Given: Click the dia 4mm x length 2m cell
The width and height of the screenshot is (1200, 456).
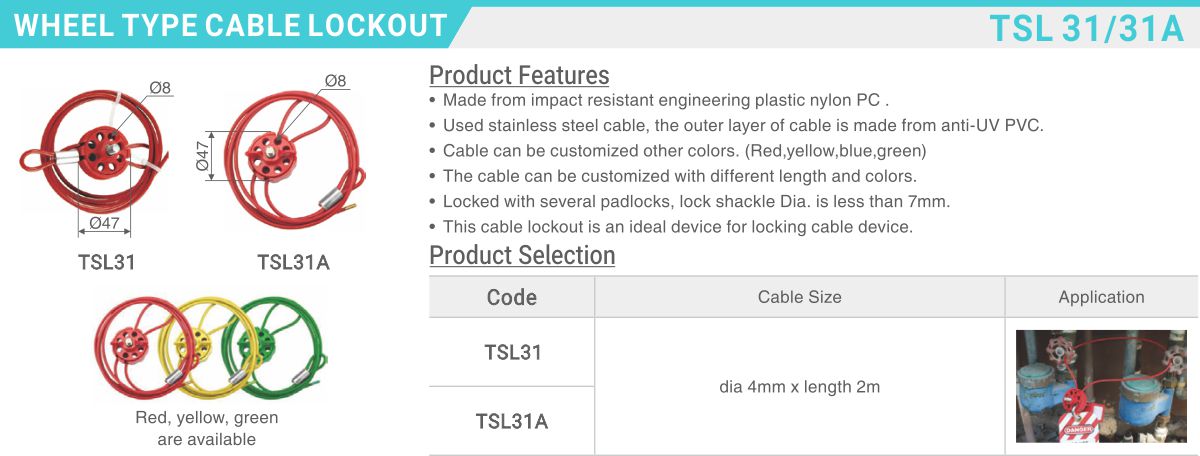Looking at the screenshot, I should click(800, 386).
